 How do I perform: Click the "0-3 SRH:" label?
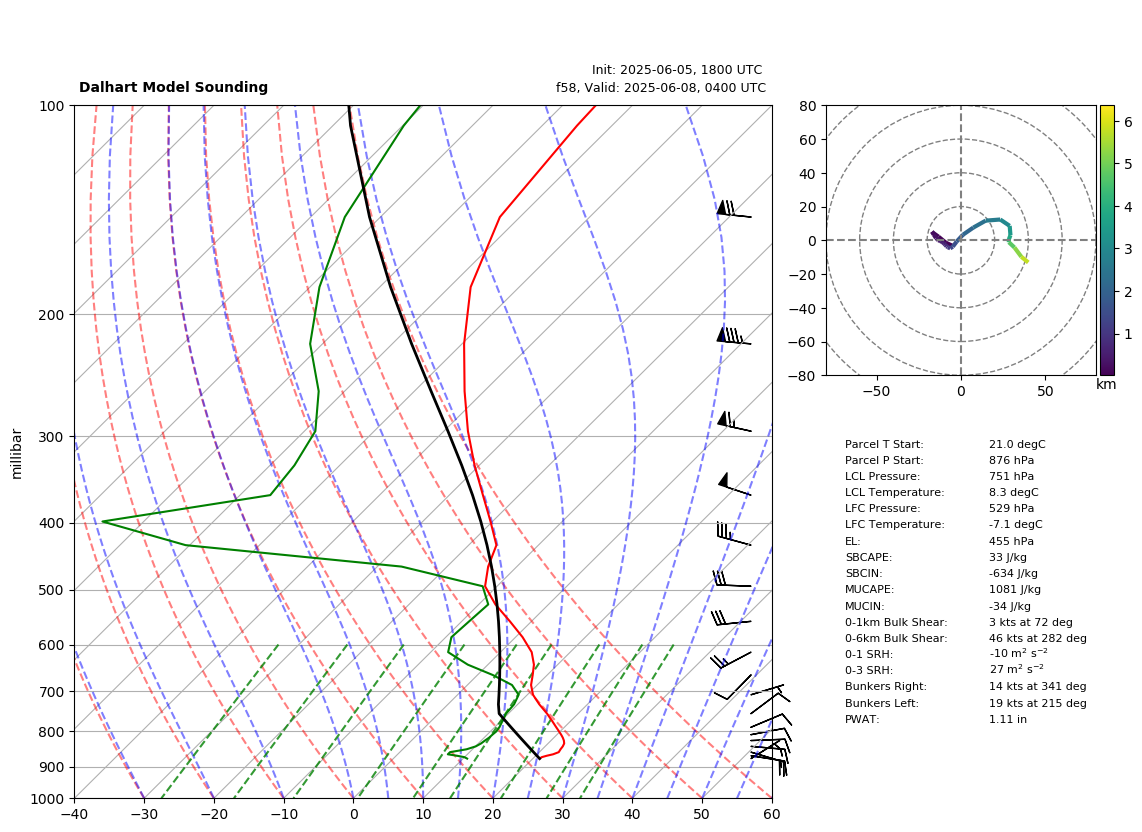point(869,670)
